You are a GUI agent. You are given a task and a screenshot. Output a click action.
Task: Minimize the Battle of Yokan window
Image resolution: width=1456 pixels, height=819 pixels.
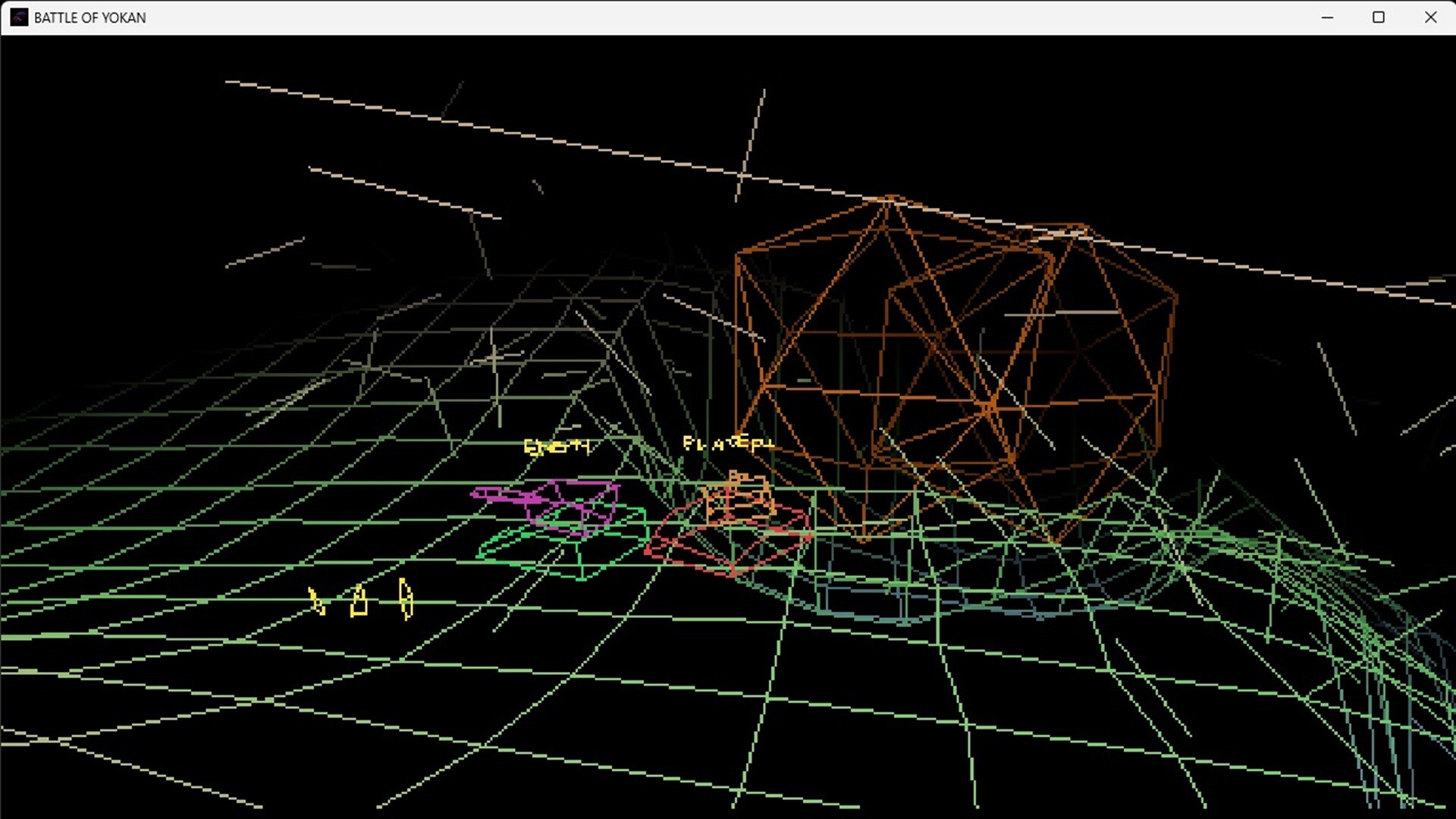1327,17
